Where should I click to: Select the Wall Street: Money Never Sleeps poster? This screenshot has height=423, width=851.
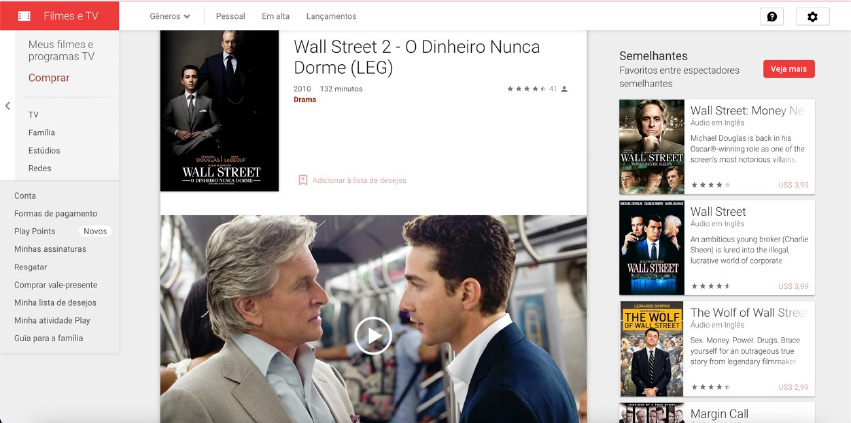pos(651,146)
